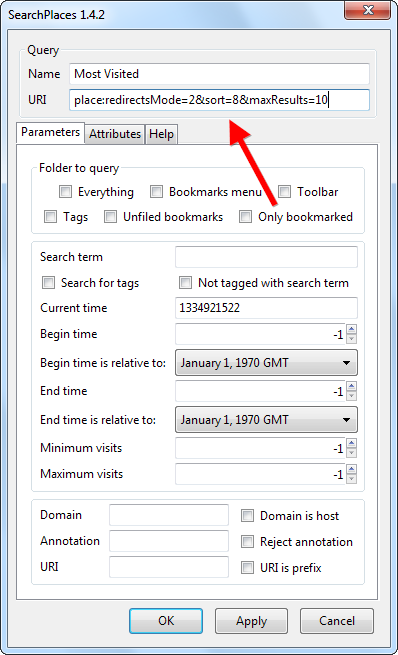The height and width of the screenshot is (655, 398).
Task: Decrease End time with down arrow
Action: (352, 396)
